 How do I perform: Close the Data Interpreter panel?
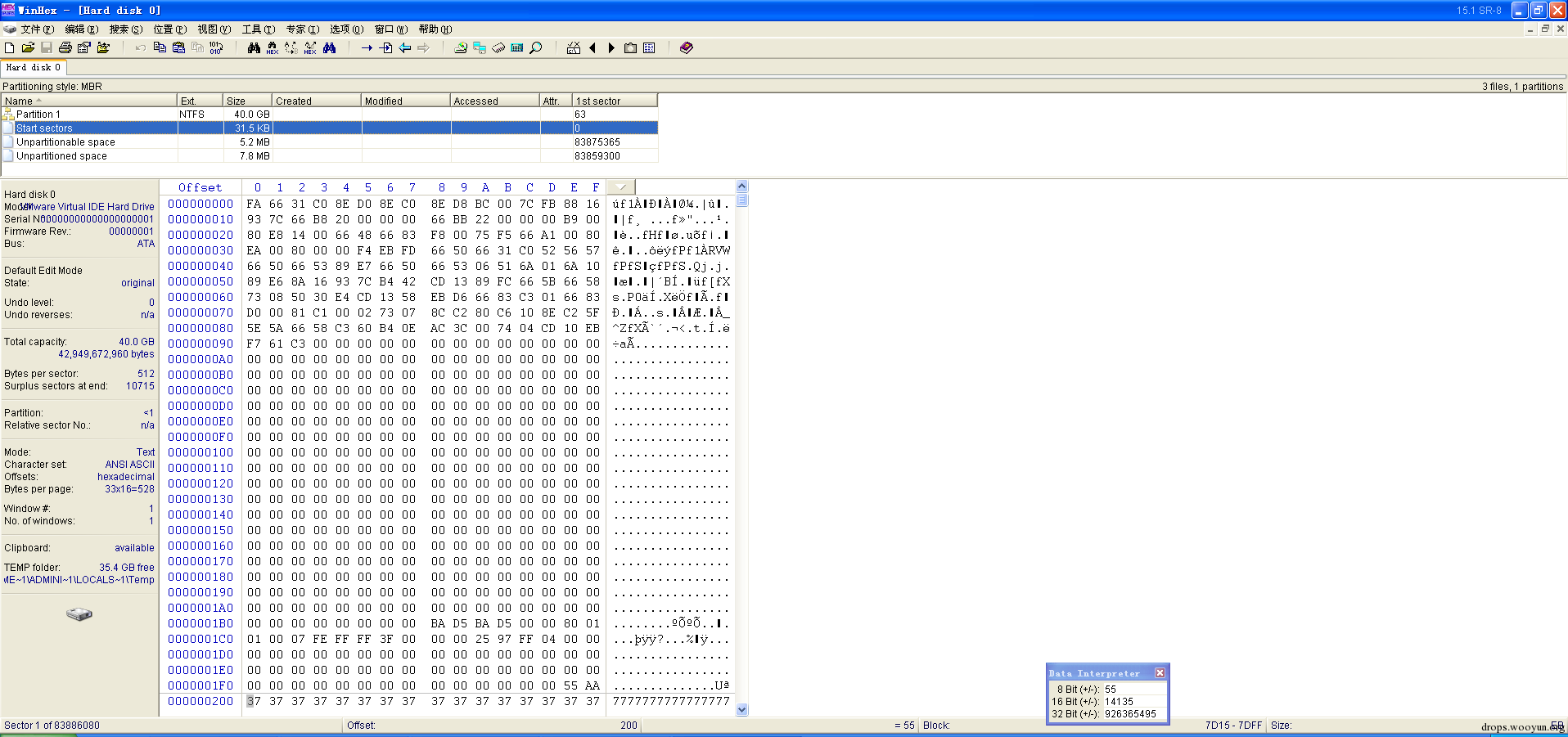pos(1160,673)
